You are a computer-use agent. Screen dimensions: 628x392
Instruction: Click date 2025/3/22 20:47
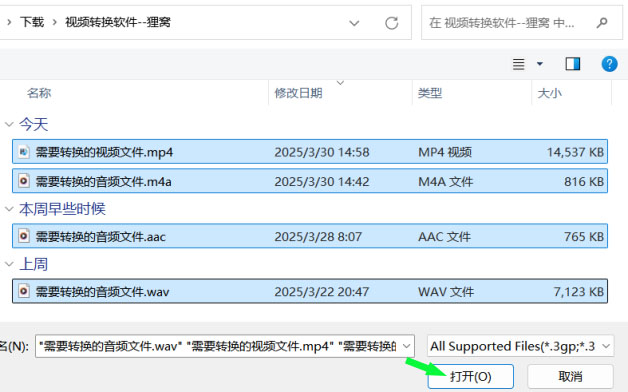tap(322, 291)
